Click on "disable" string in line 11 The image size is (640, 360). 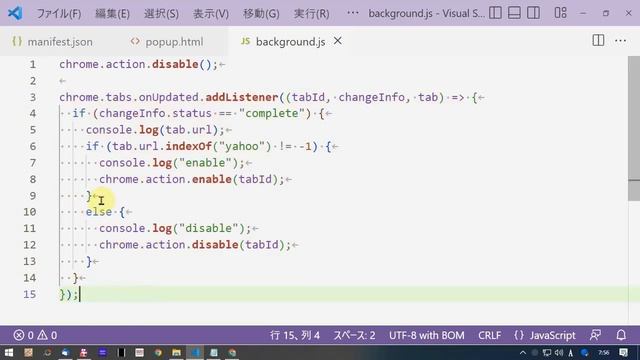click(x=209, y=228)
